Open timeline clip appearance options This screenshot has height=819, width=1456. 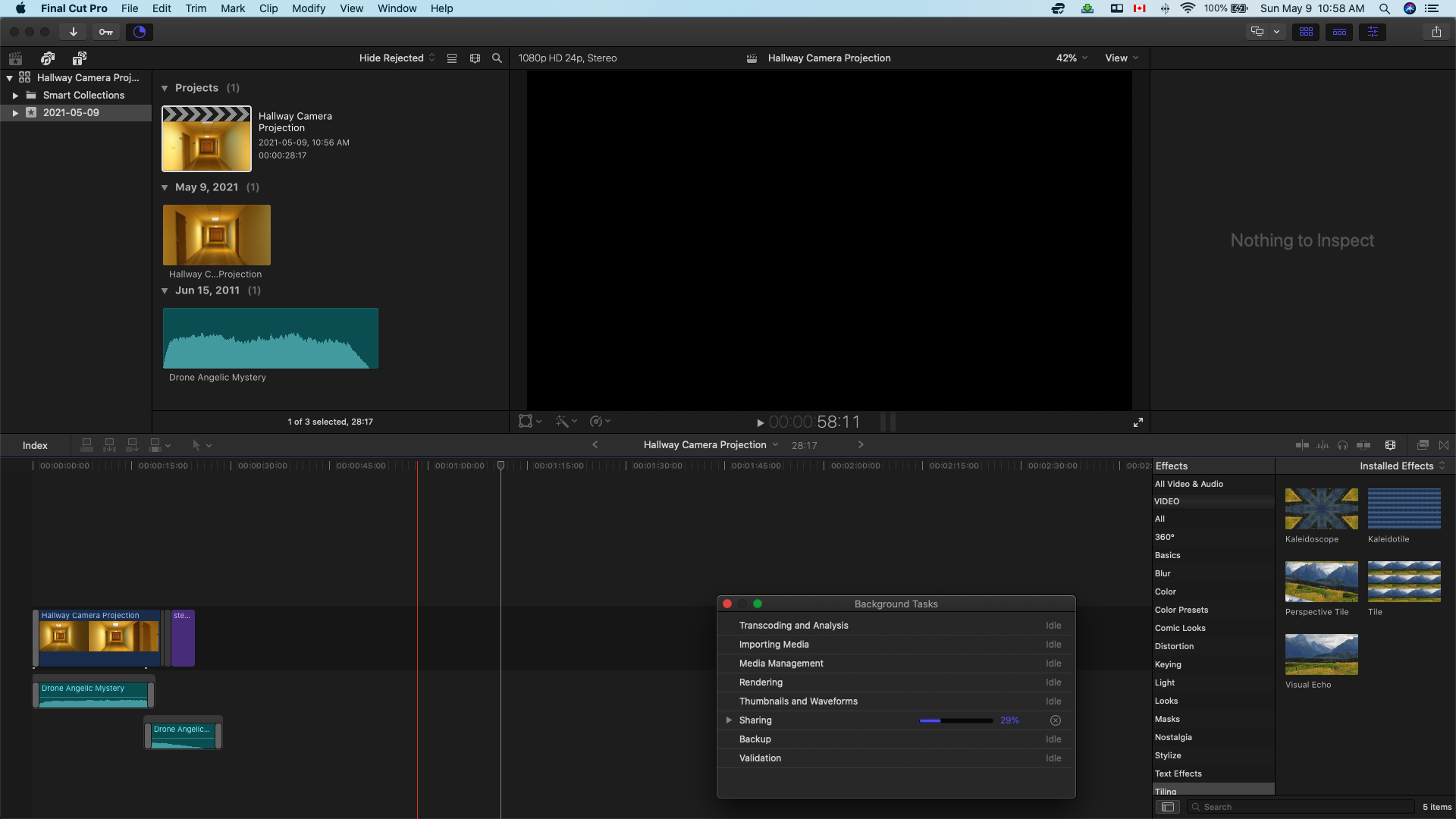(x=1390, y=445)
